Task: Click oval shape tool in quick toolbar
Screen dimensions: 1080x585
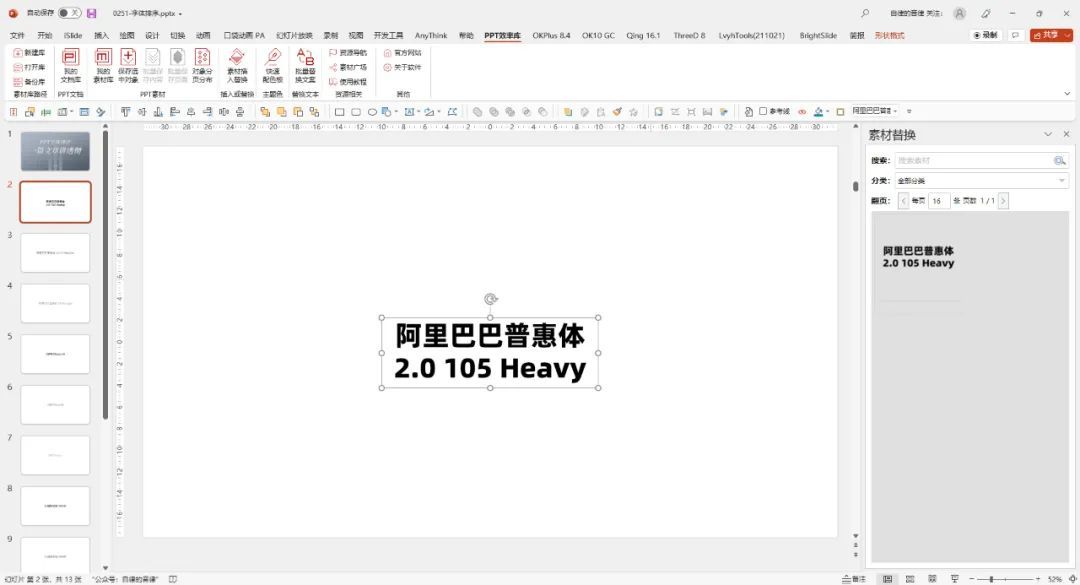Action: (372, 112)
